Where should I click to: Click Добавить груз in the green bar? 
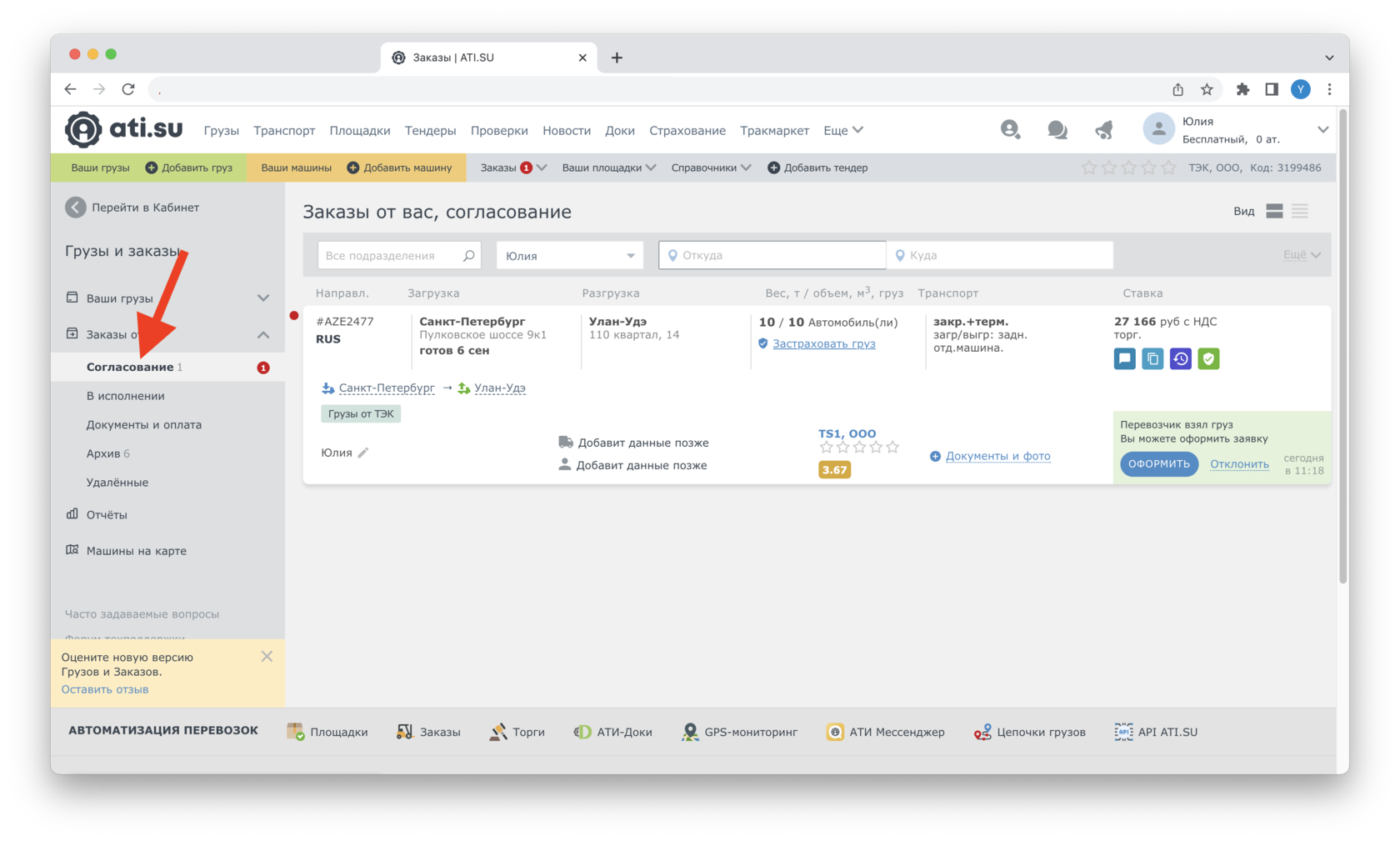coord(189,168)
